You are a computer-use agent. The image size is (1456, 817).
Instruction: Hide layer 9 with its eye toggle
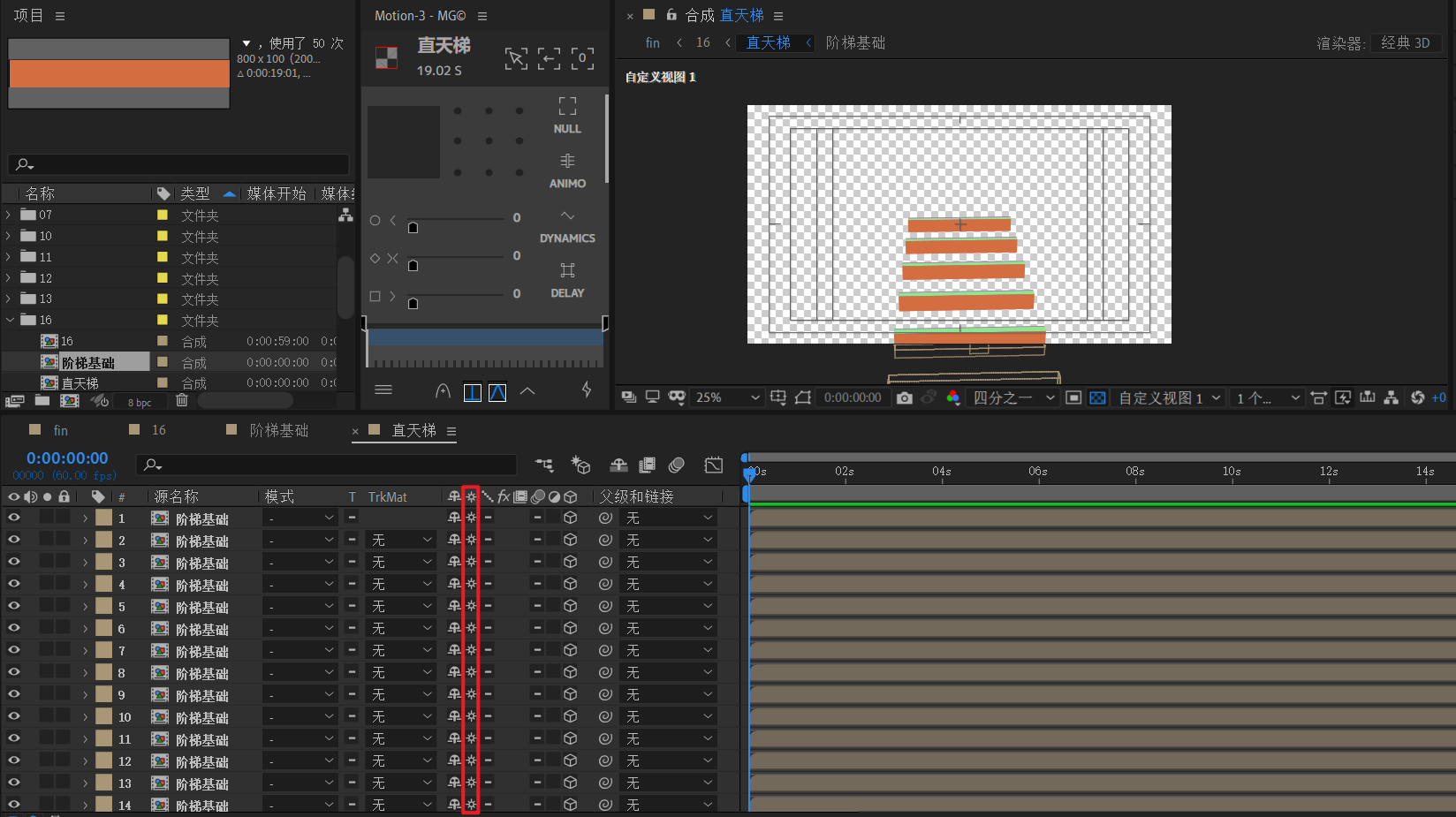[14, 694]
